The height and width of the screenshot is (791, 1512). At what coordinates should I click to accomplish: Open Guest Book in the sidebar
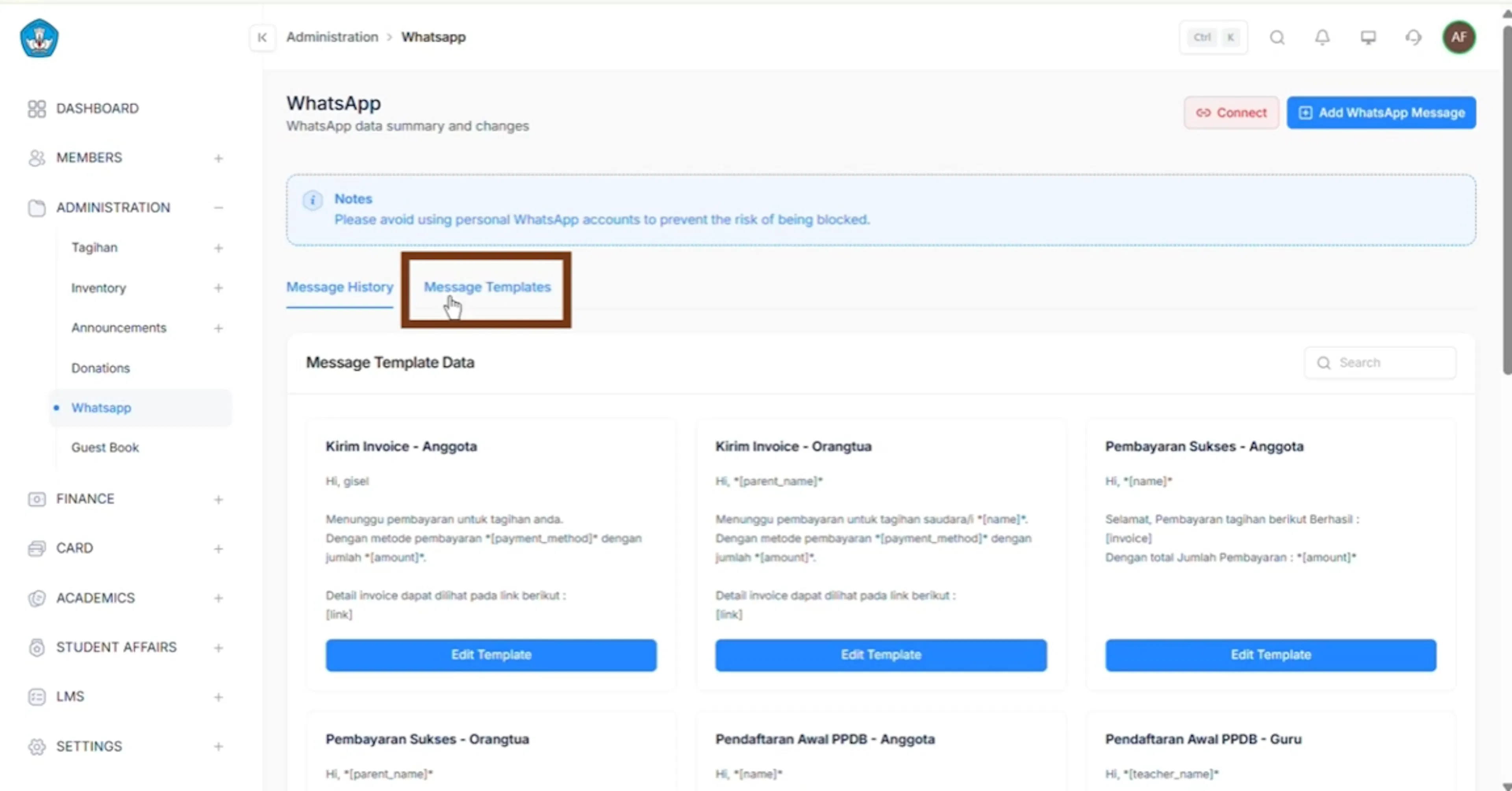click(105, 448)
